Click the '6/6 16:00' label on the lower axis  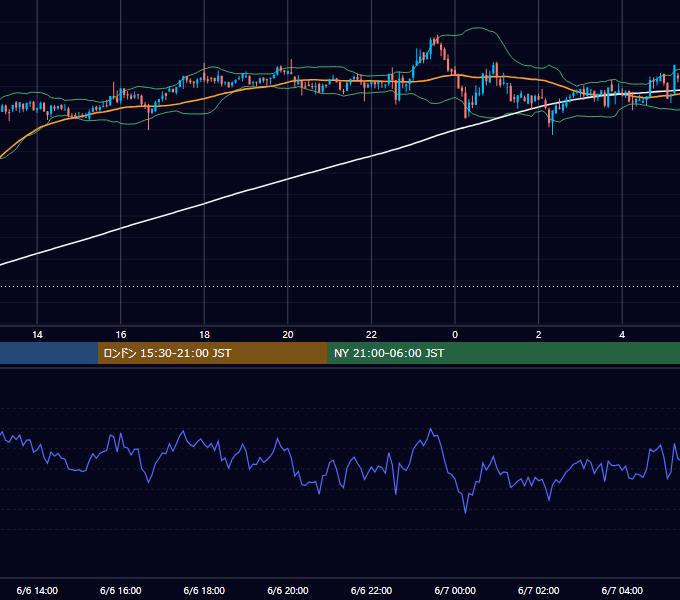[121, 590]
